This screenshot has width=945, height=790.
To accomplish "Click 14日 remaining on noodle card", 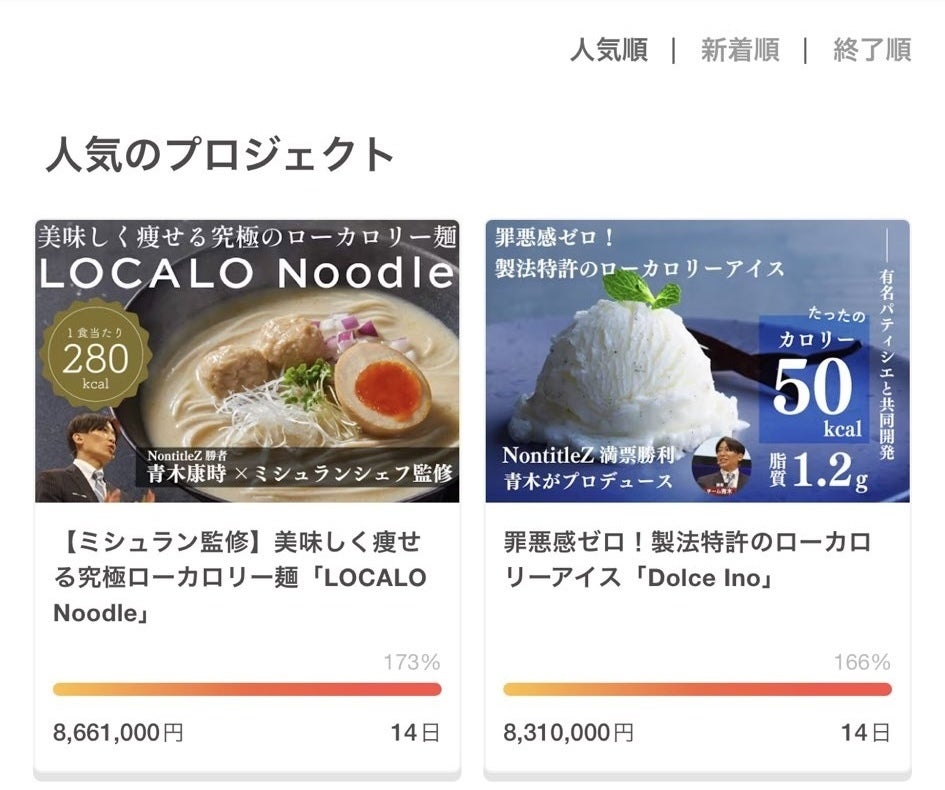I will 415,733.
